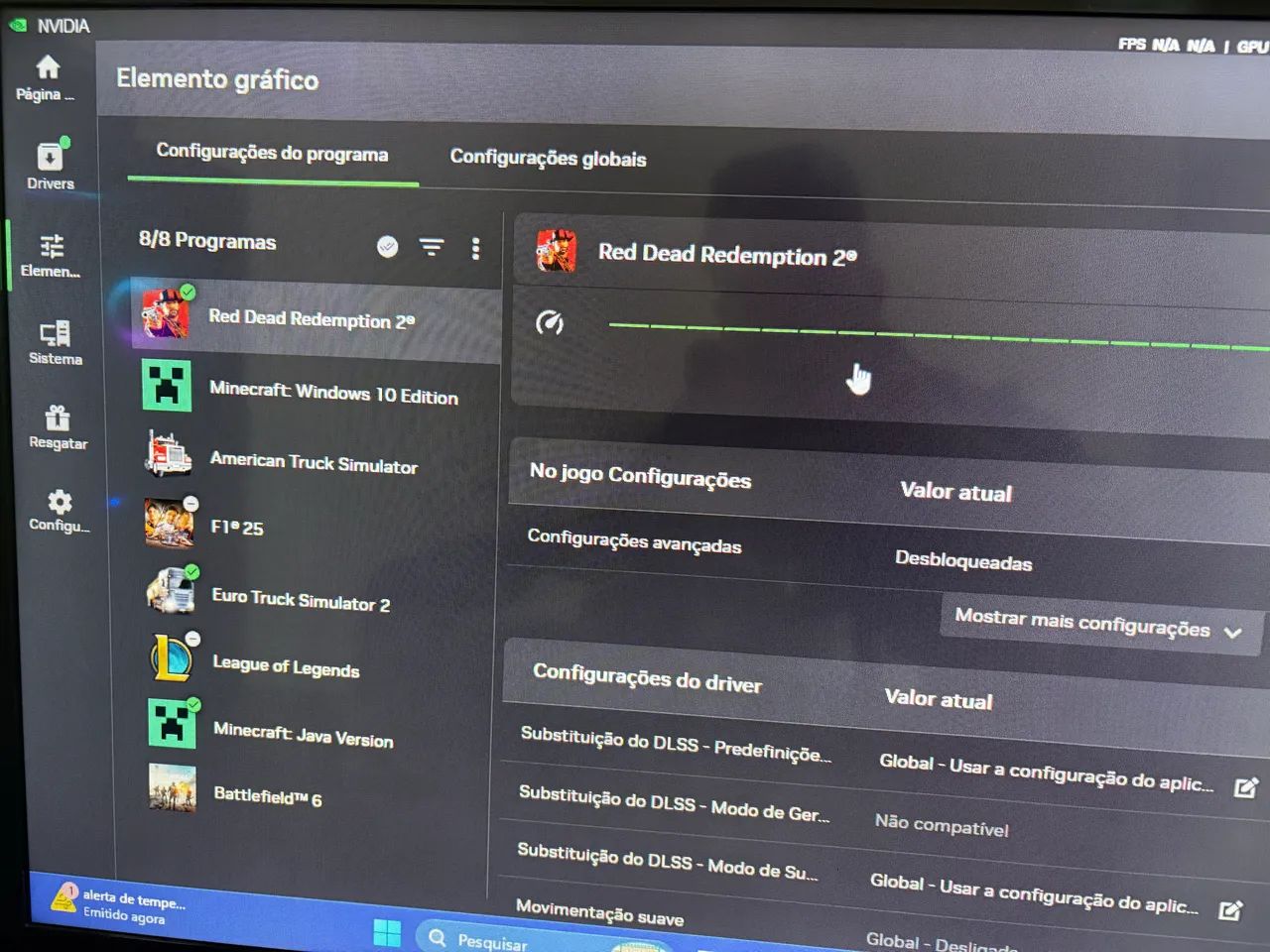Switch to Configurações globais tab

(548, 158)
